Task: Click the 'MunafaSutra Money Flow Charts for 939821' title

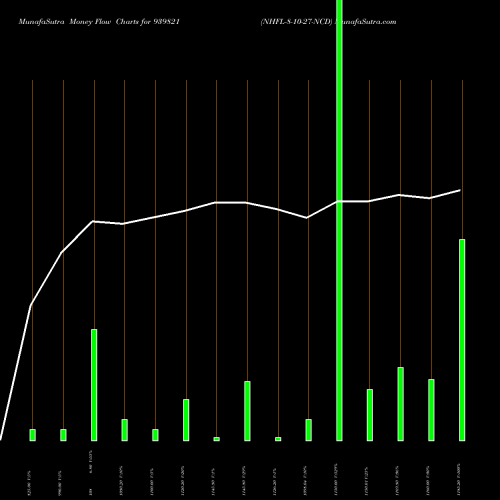Action: [x=99, y=22]
